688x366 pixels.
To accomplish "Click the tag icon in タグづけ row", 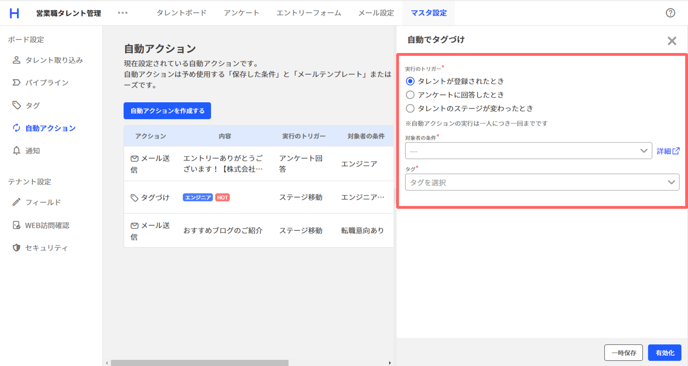I will pos(134,198).
